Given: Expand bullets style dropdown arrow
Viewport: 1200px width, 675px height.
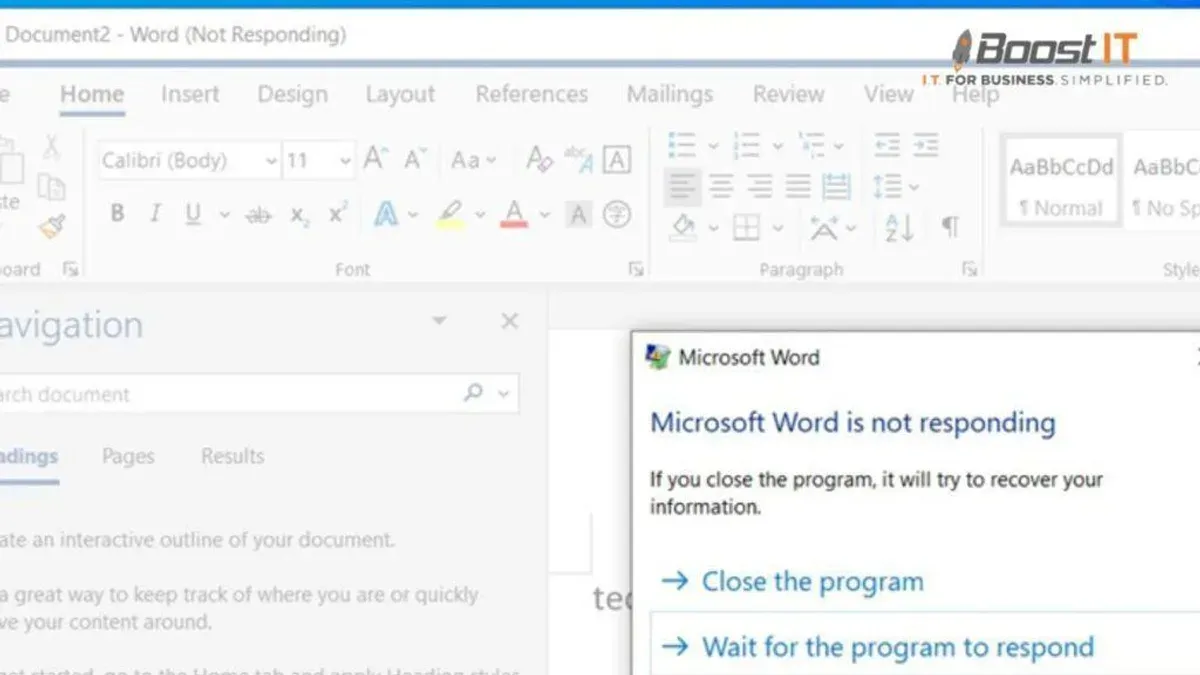Looking at the screenshot, I should 713,146.
